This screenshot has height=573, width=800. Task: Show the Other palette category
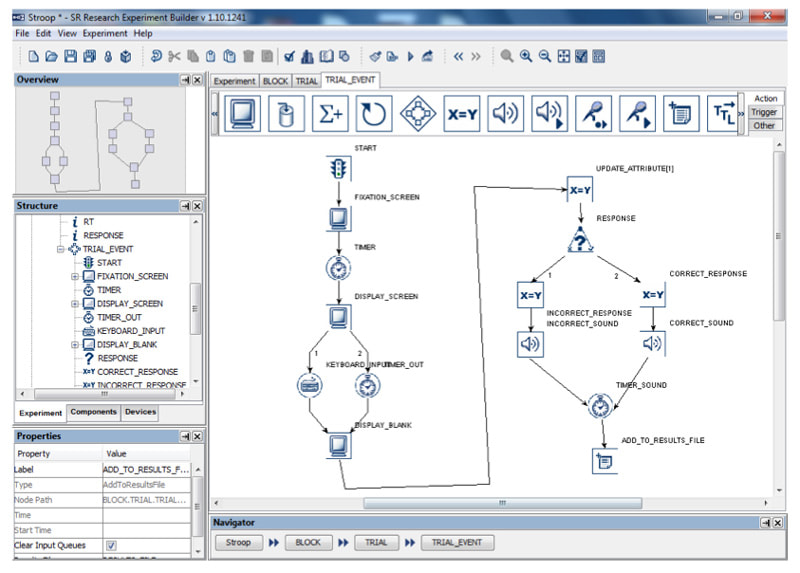764,126
